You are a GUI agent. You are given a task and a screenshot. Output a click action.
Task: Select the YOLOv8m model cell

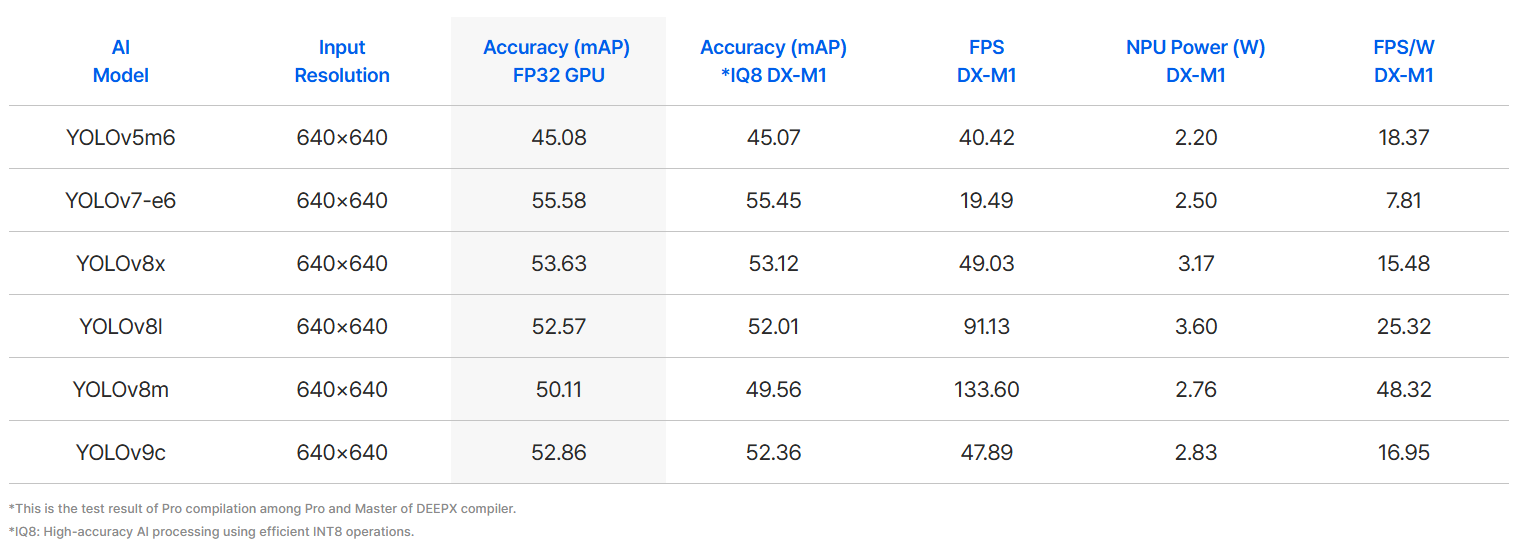pyautogui.click(x=120, y=389)
